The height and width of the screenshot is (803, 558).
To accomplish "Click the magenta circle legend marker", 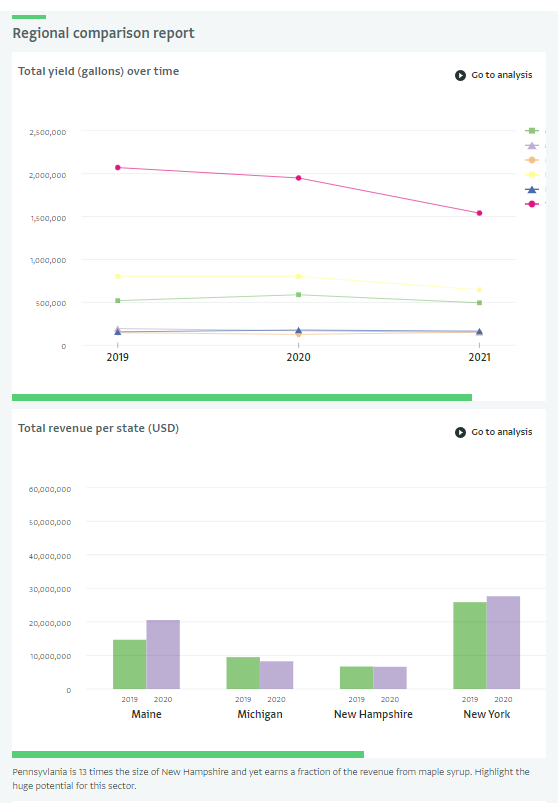I will [532, 204].
